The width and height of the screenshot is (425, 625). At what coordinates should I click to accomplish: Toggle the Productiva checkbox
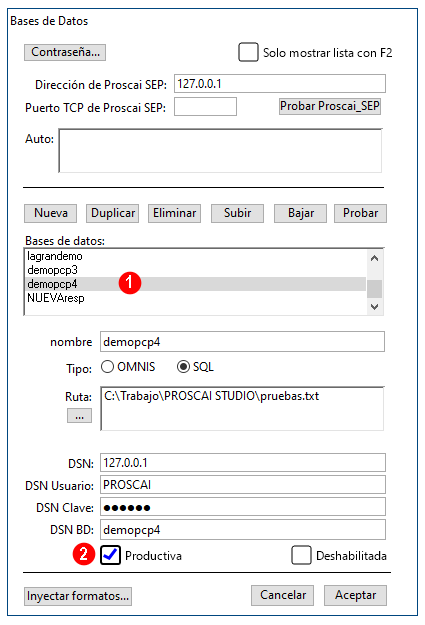coord(110,555)
